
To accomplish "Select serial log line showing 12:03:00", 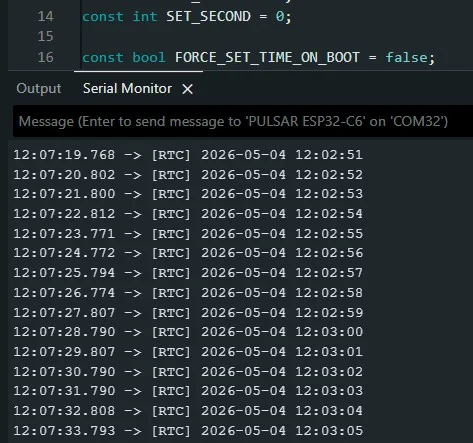I will tap(188, 332).
